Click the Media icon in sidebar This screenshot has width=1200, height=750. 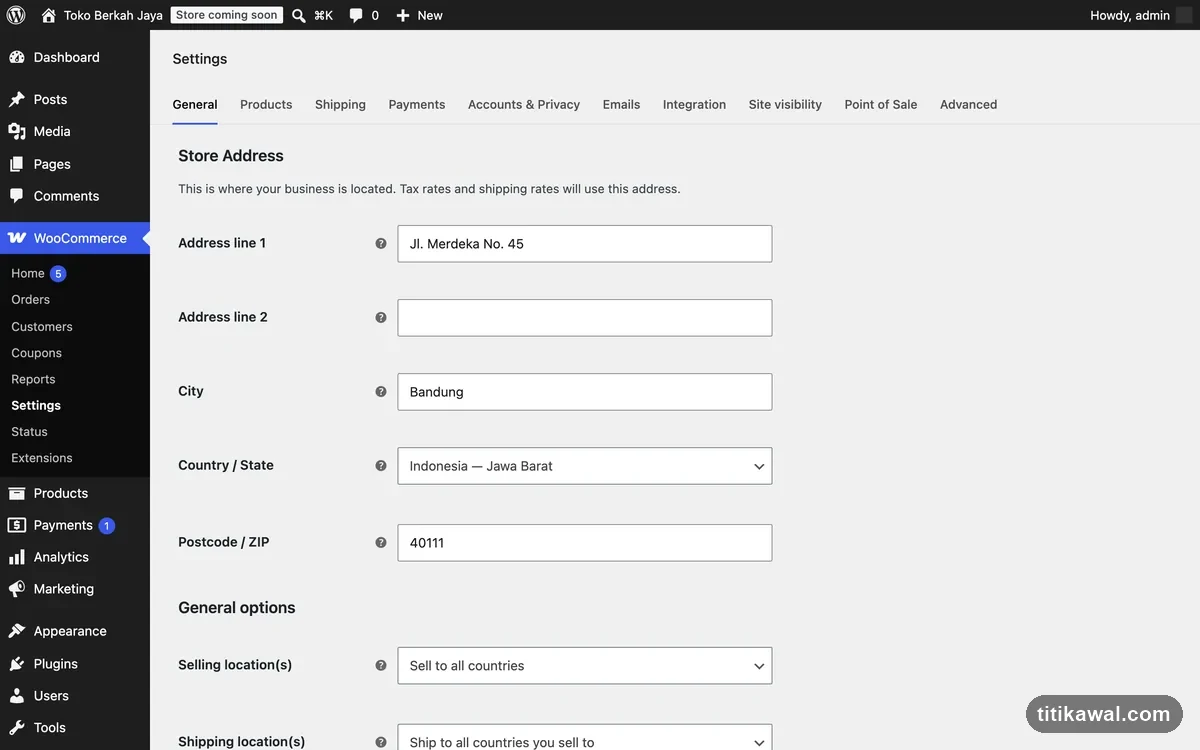coord(17,131)
